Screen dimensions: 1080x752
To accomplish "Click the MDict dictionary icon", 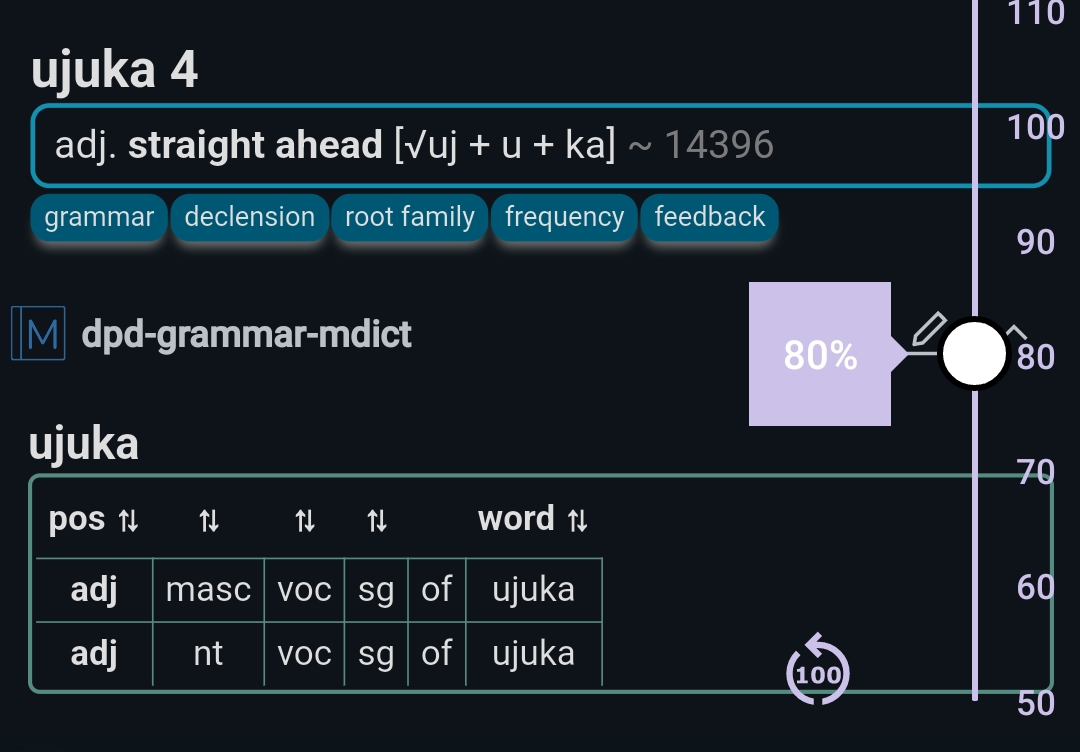I will point(38,333).
